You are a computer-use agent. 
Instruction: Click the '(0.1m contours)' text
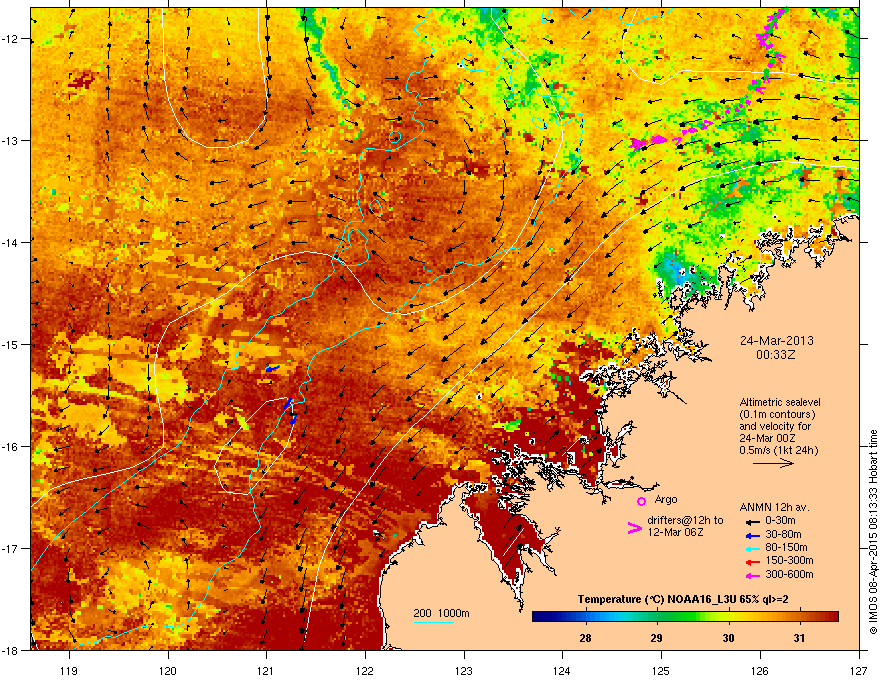click(777, 415)
